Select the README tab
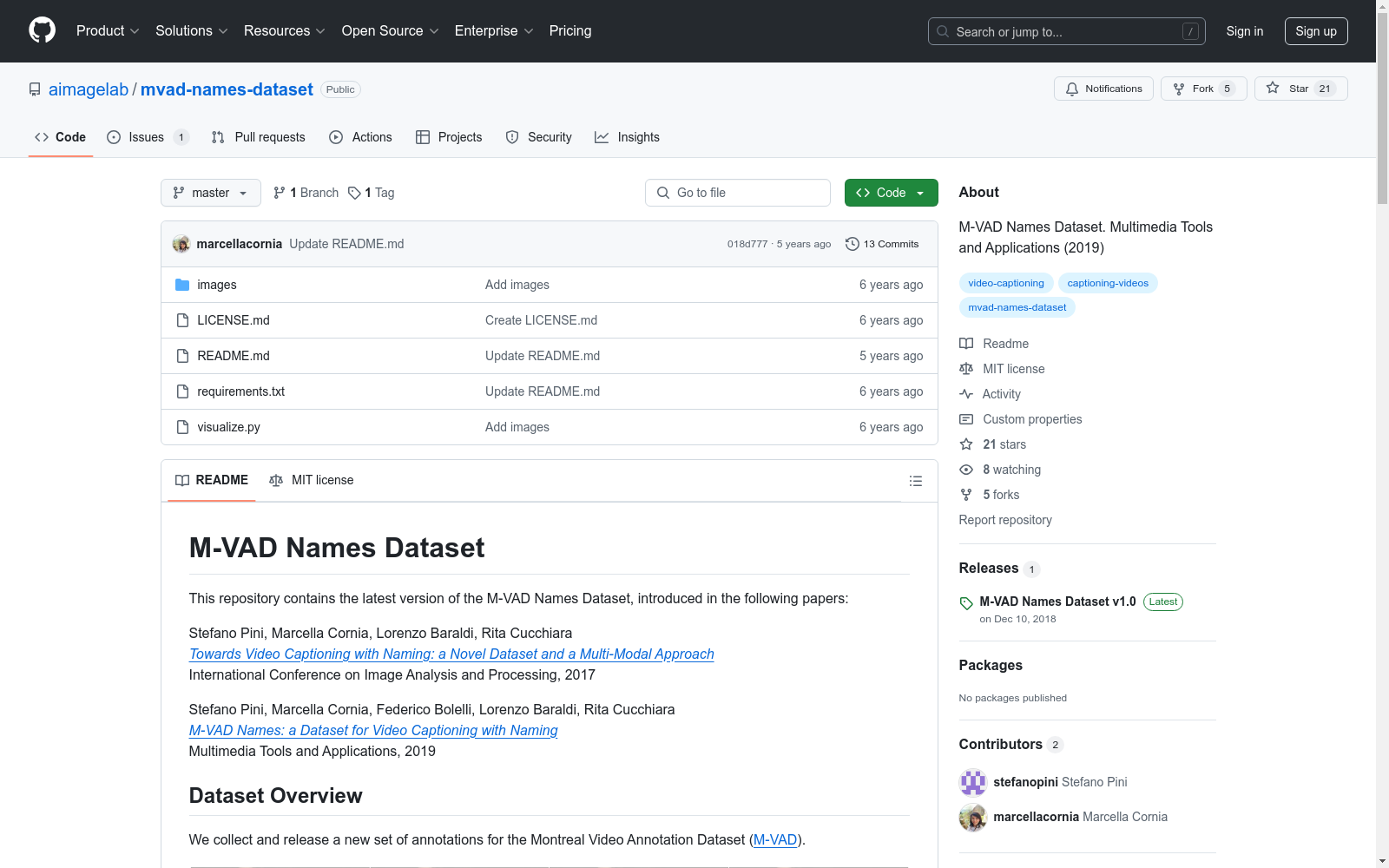This screenshot has width=1389, height=868. pos(212,480)
